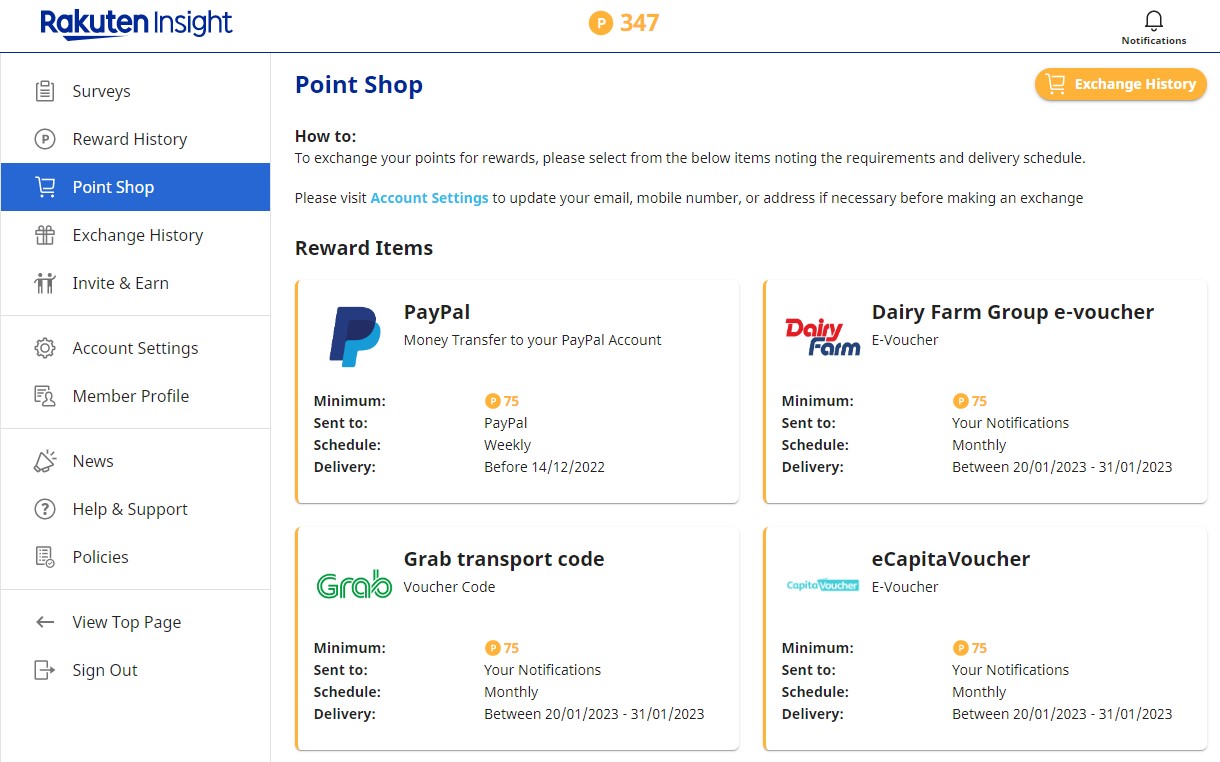Go to Policies in the sidebar
Viewport: 1220px width, 762px height.
point(100,557)
